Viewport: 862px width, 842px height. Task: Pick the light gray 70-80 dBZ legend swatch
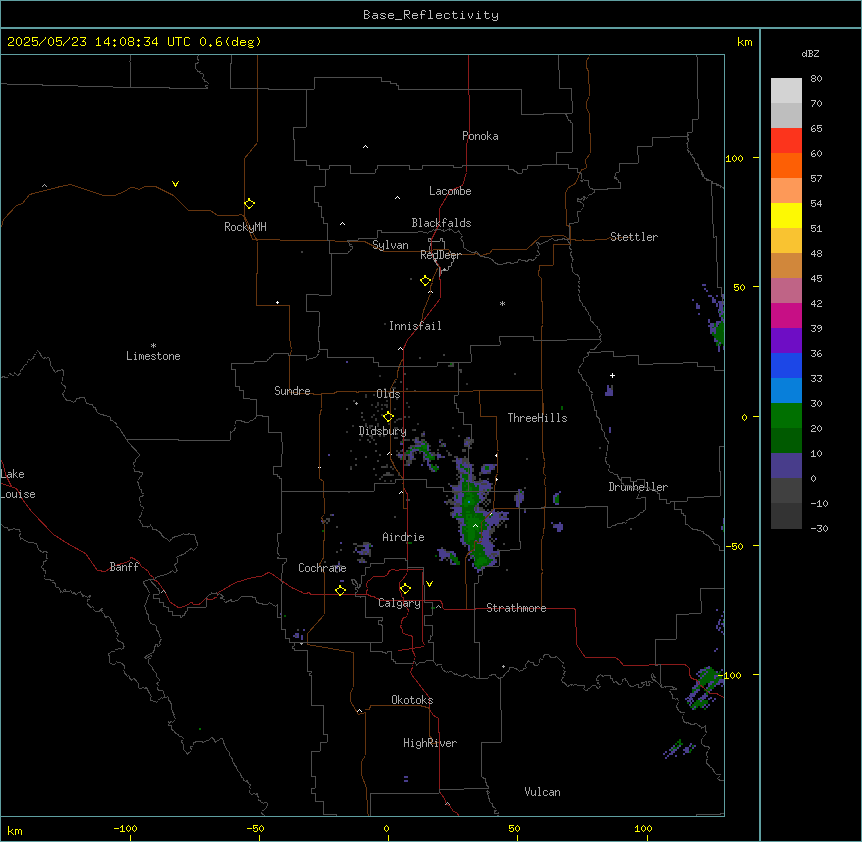click(x=786, y=91)
